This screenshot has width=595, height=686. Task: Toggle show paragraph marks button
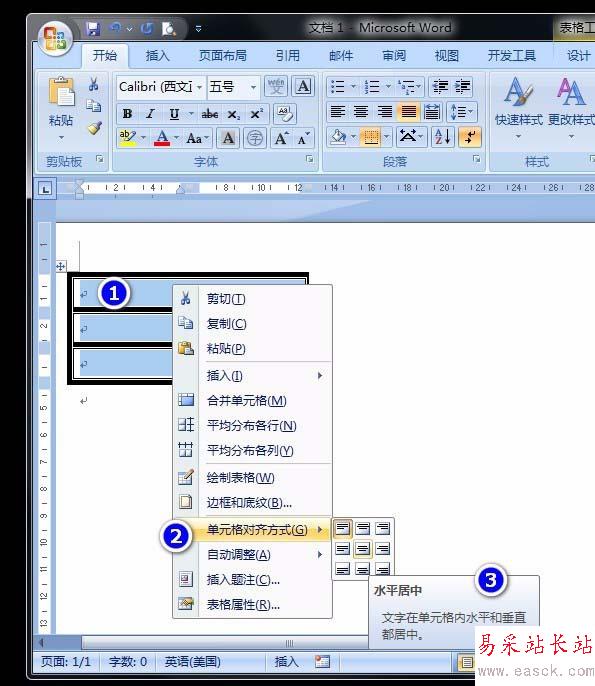click(470, 137)
